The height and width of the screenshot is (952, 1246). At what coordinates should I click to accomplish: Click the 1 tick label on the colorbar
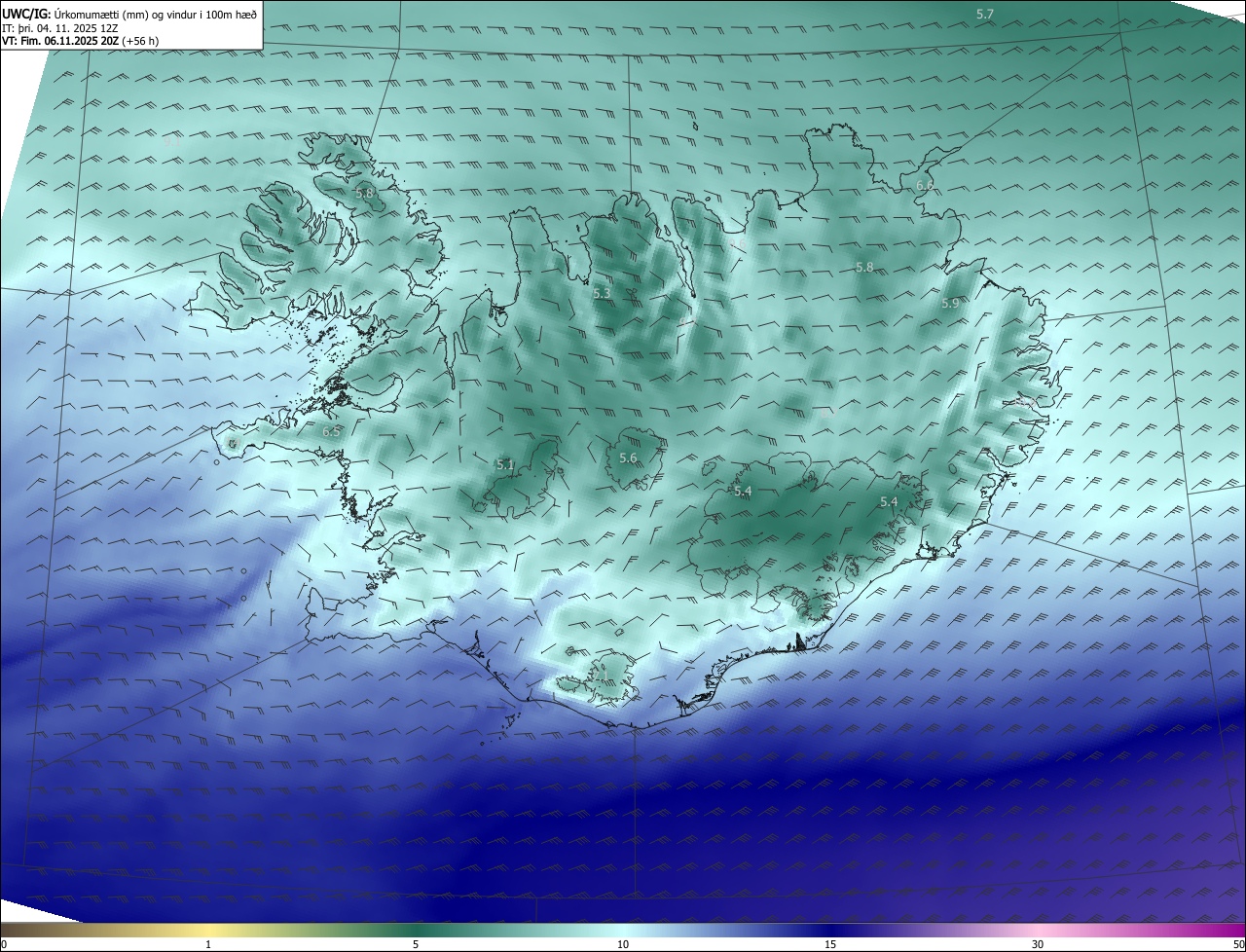tap(208, 945)
